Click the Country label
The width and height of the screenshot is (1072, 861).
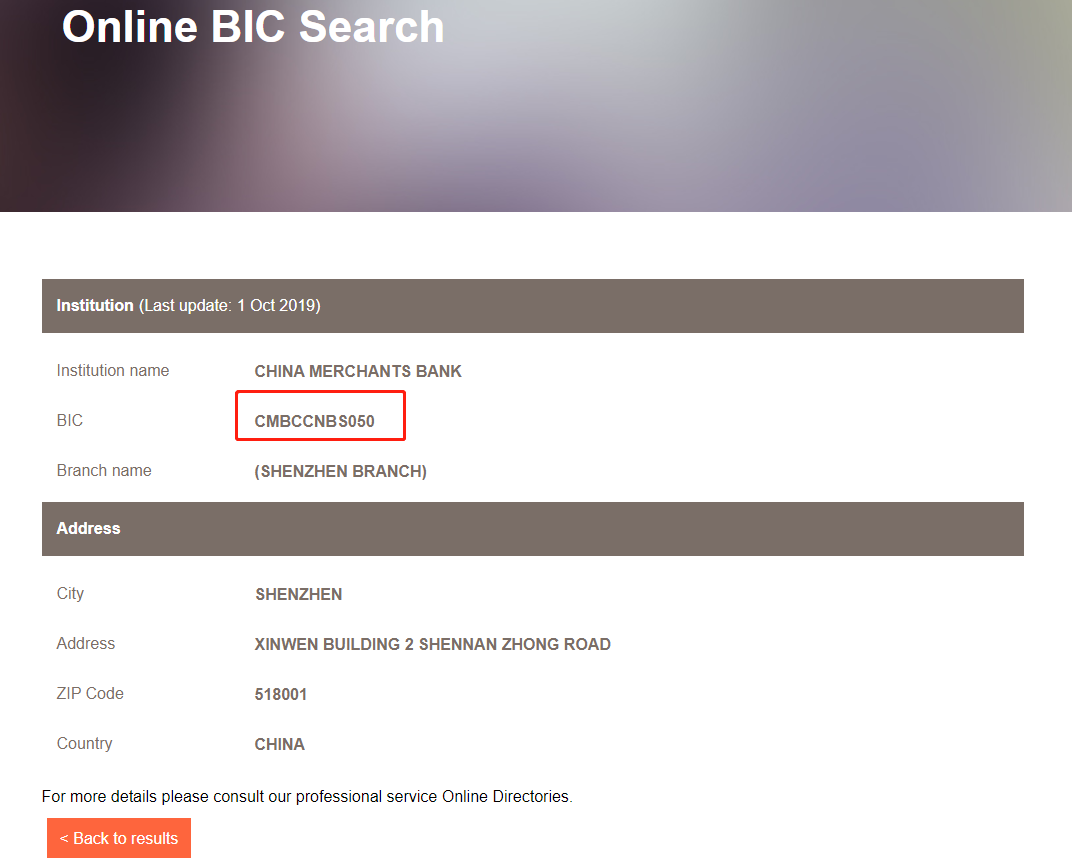click(84, 743)
